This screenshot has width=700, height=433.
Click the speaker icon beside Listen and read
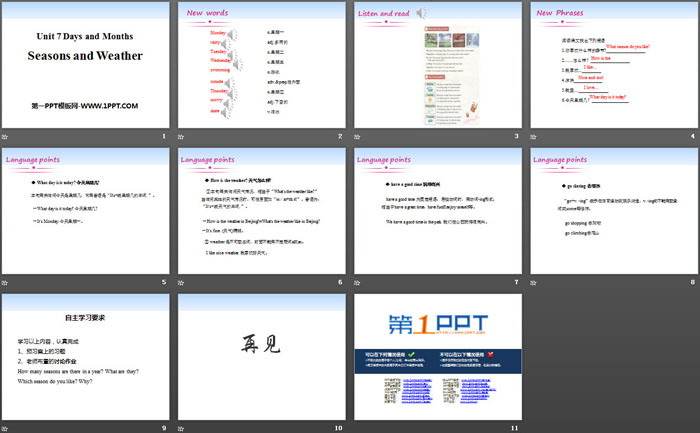(x=421, y=13)
